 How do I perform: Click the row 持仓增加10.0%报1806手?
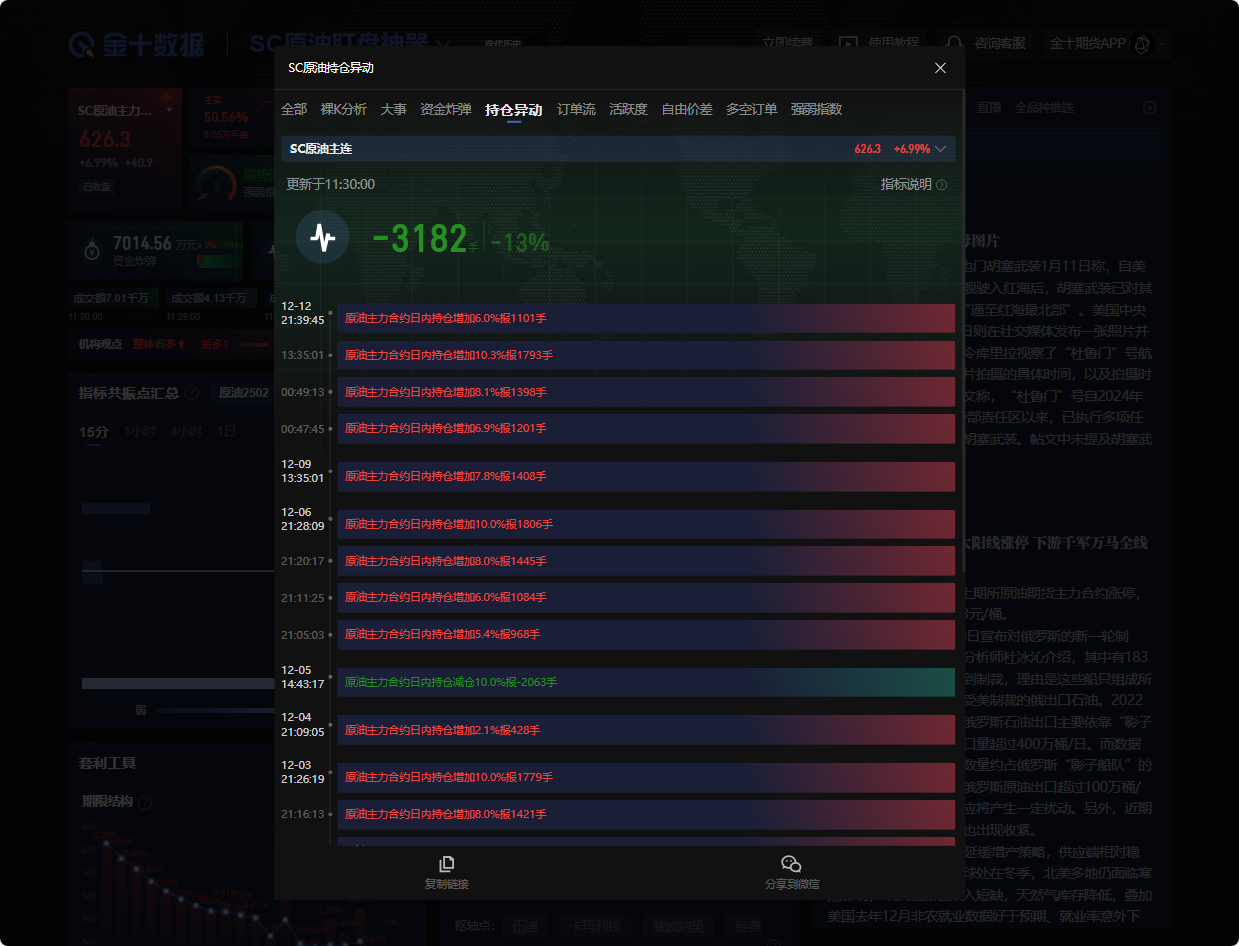(x=646, y=524)
